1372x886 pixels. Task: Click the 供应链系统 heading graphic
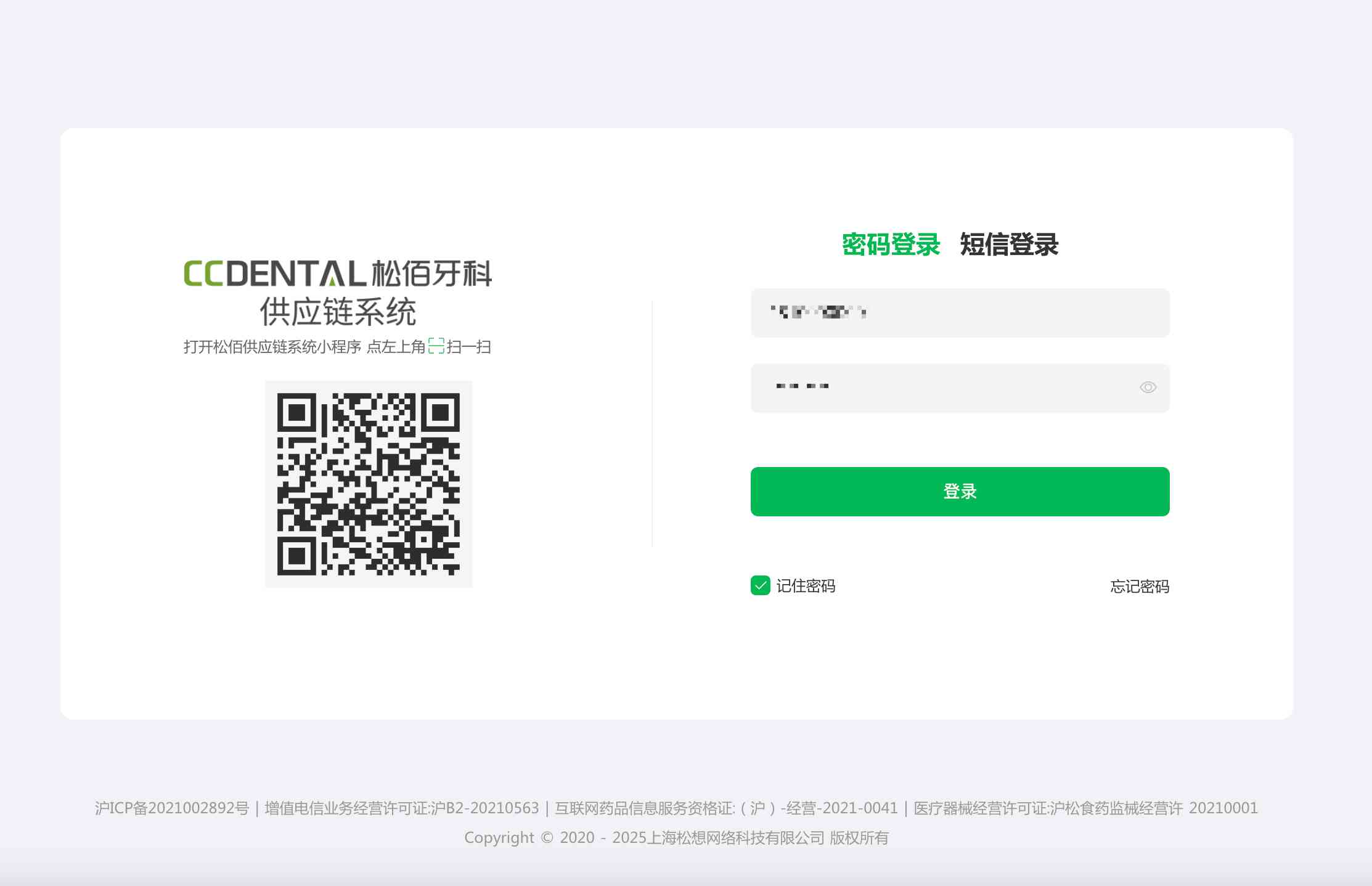pos(337,312)
